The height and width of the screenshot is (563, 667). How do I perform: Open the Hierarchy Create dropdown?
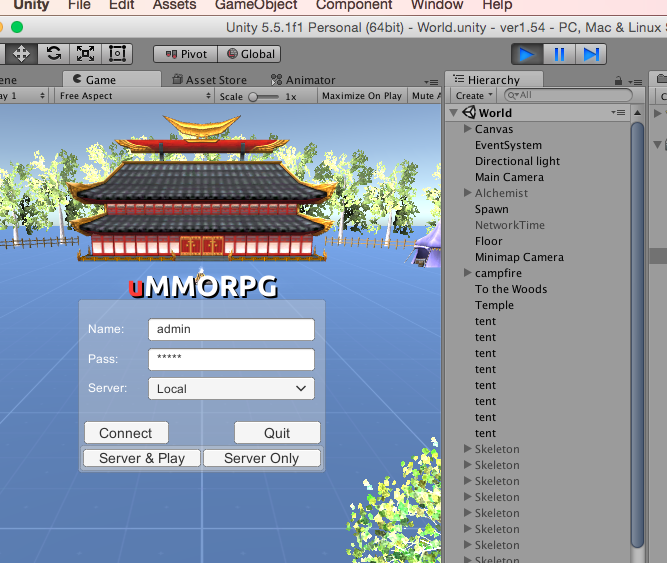click(x=474, y=96)
